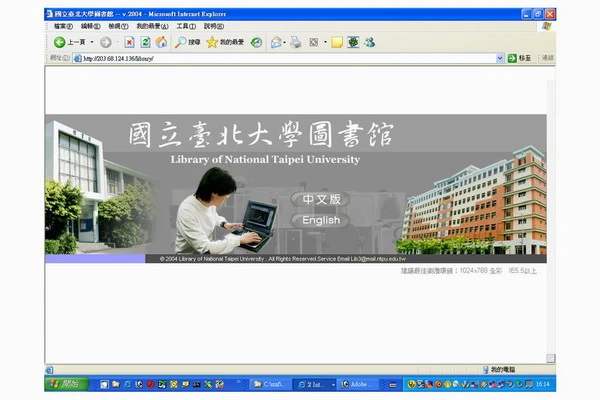Open the Edit menu (編輯)
The image size is (600, 400).
[x=91, y=26]
